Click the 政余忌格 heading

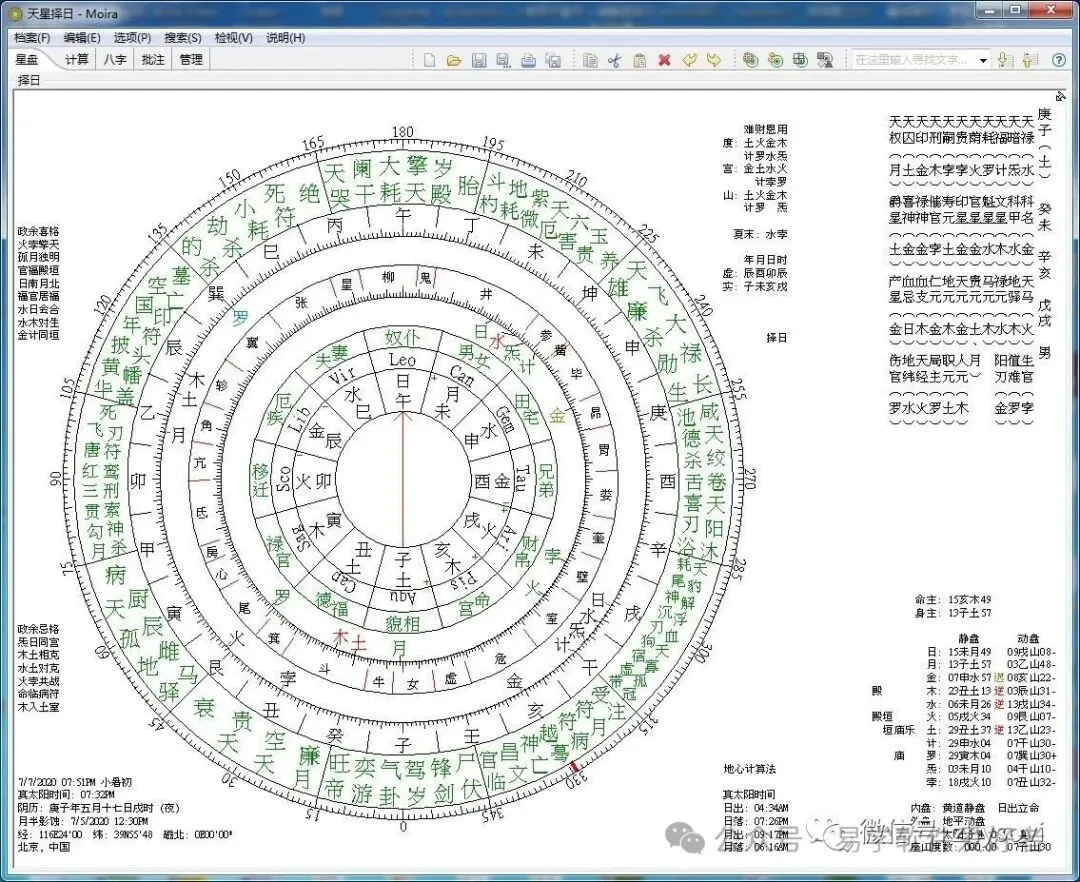pos(39,629)
